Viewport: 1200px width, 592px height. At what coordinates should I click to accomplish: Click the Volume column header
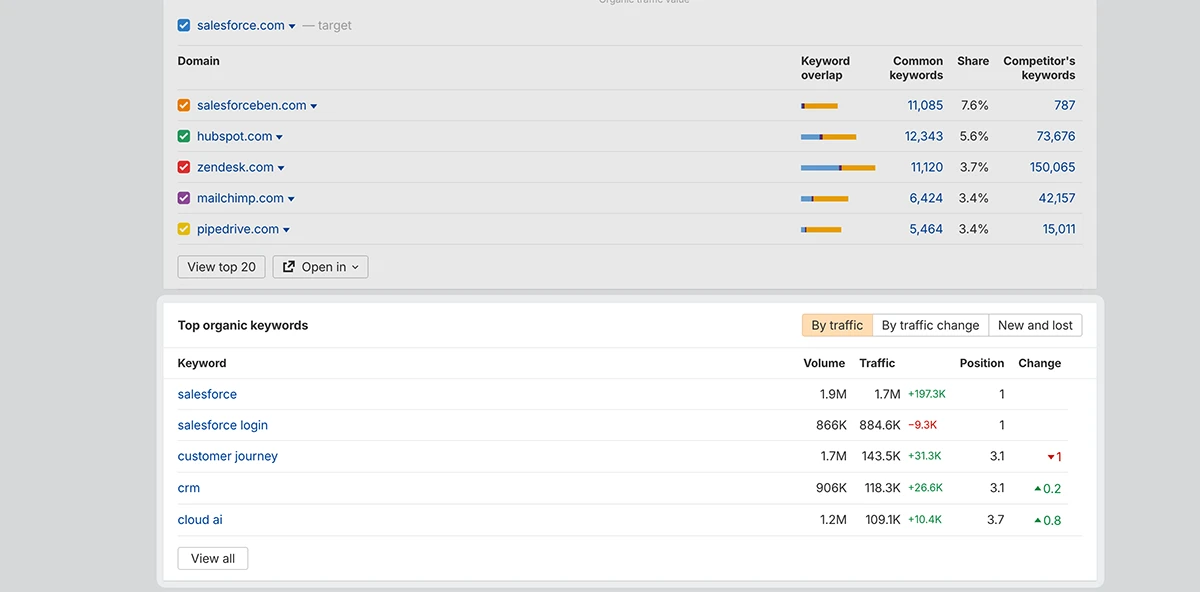pyautogui.click(x=824, y=363)
